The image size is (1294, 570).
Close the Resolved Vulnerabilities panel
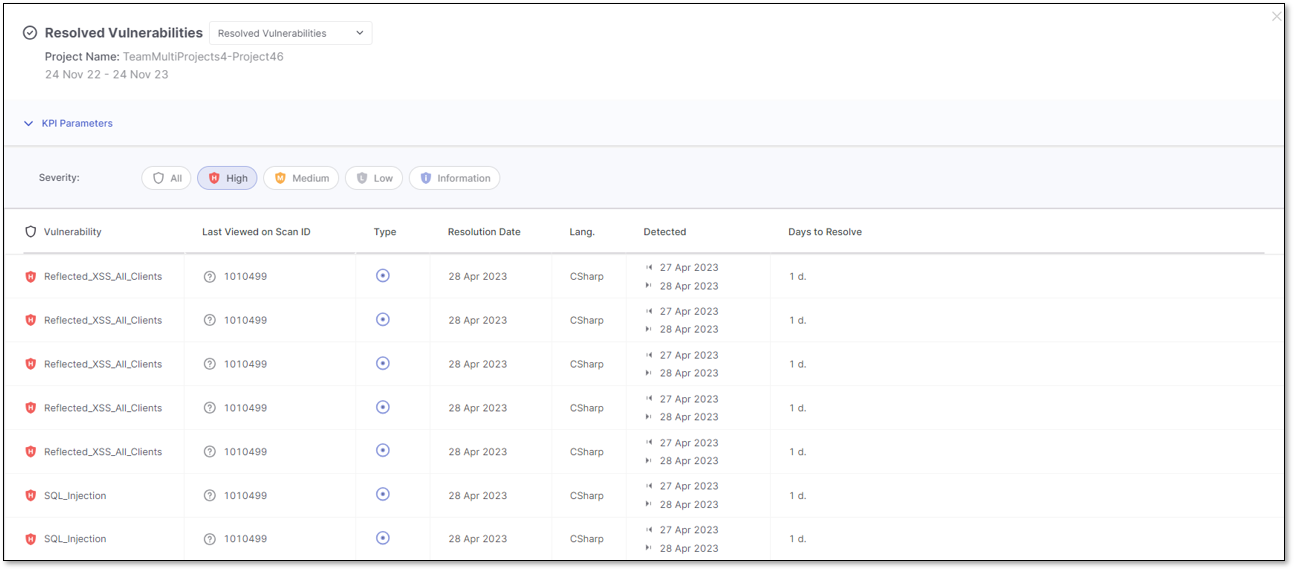(x=1276, y=17)
